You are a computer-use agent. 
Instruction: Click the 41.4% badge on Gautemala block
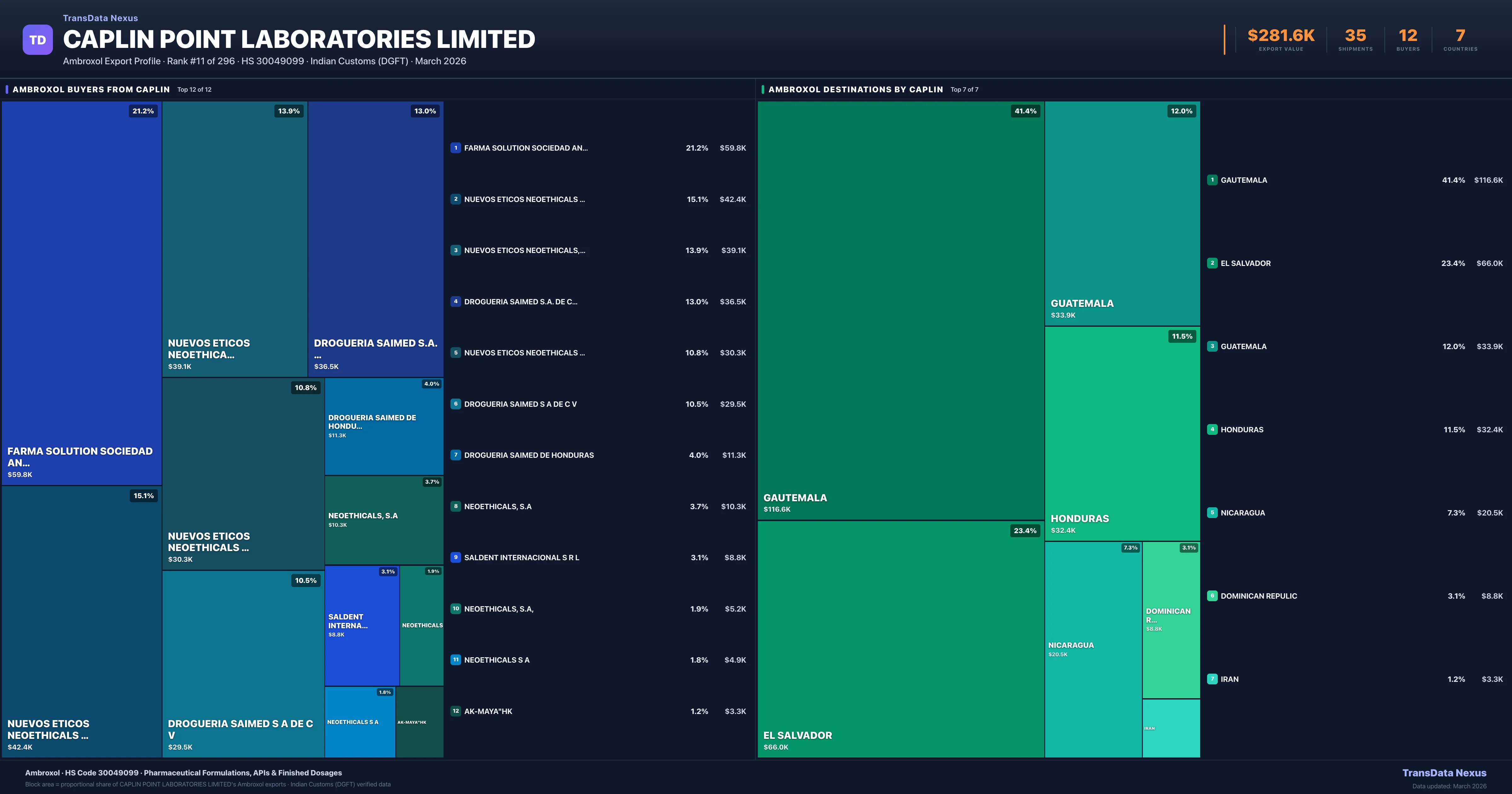[x=1025, y=111]
